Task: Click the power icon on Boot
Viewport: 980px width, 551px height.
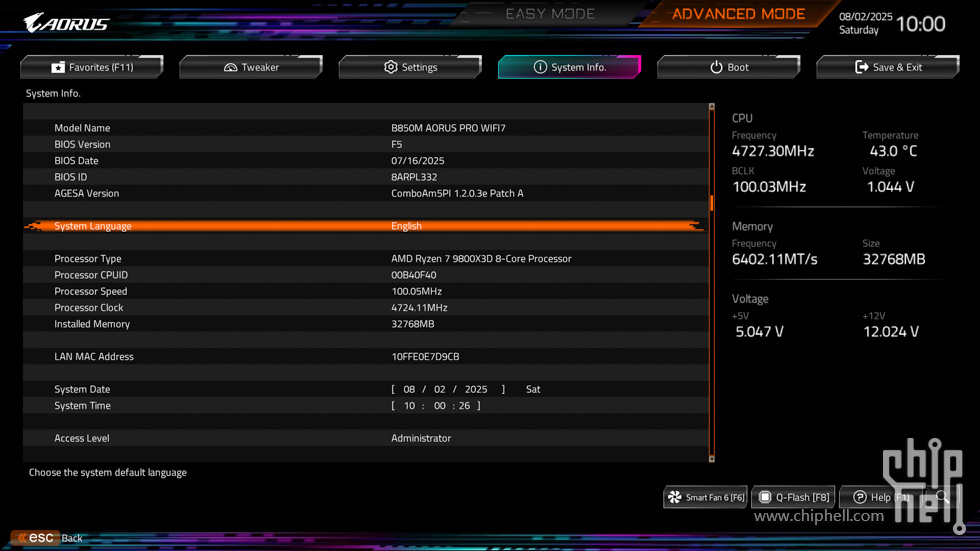Action: pyautogui.click(x=716, y=67)
